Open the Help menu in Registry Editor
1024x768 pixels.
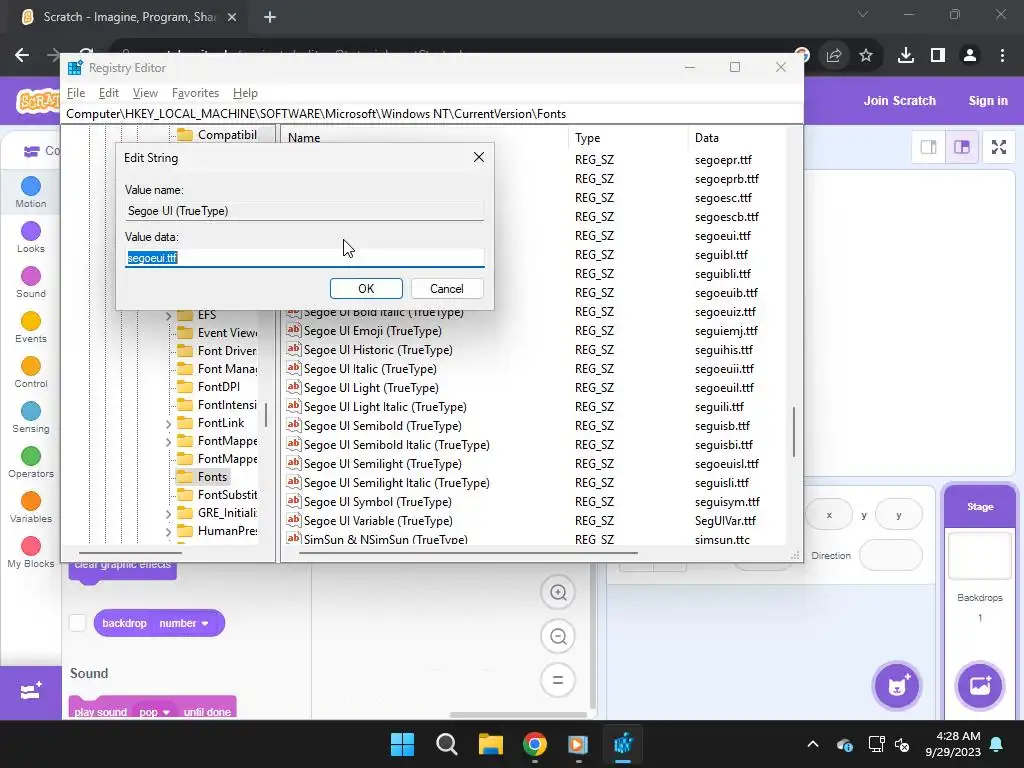click(246, 93)
